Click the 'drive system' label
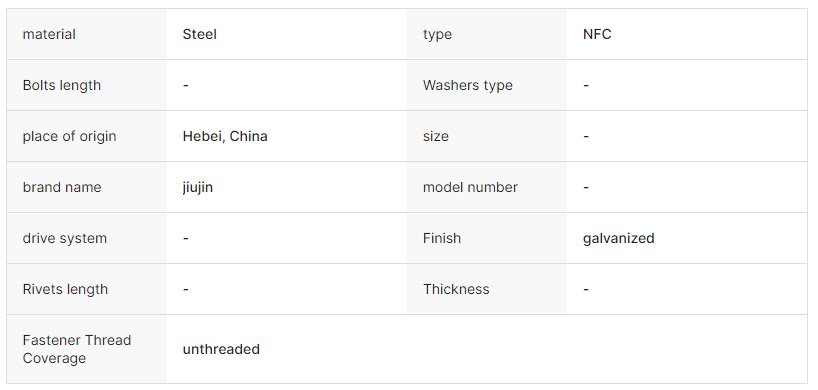The height and width of the screenshot is (390, 818). coord(65,239)
